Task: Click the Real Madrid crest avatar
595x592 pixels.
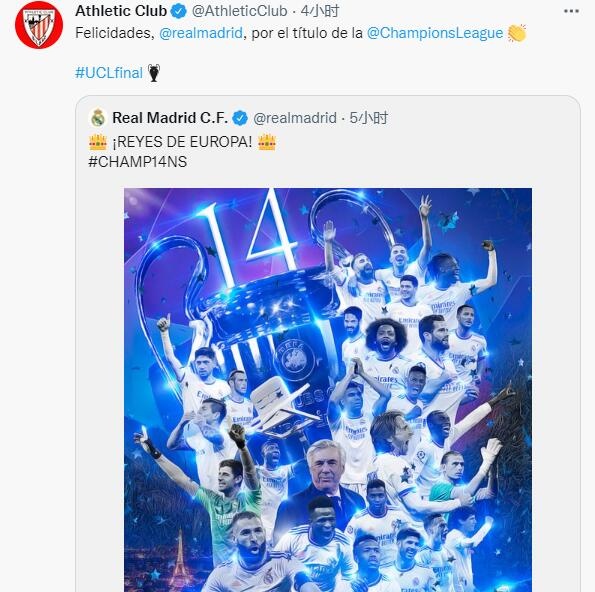Action: [98, 118]
